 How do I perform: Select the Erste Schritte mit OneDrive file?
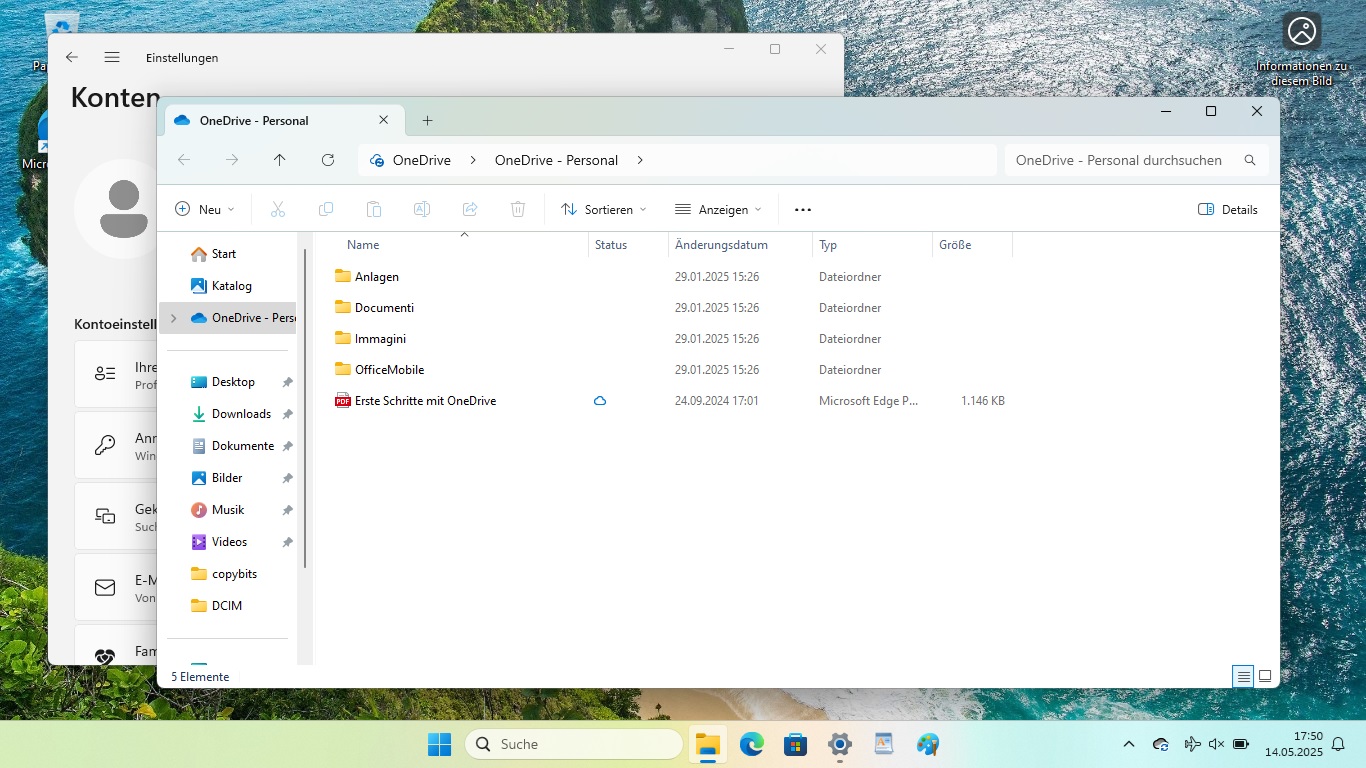click(425, 401)
